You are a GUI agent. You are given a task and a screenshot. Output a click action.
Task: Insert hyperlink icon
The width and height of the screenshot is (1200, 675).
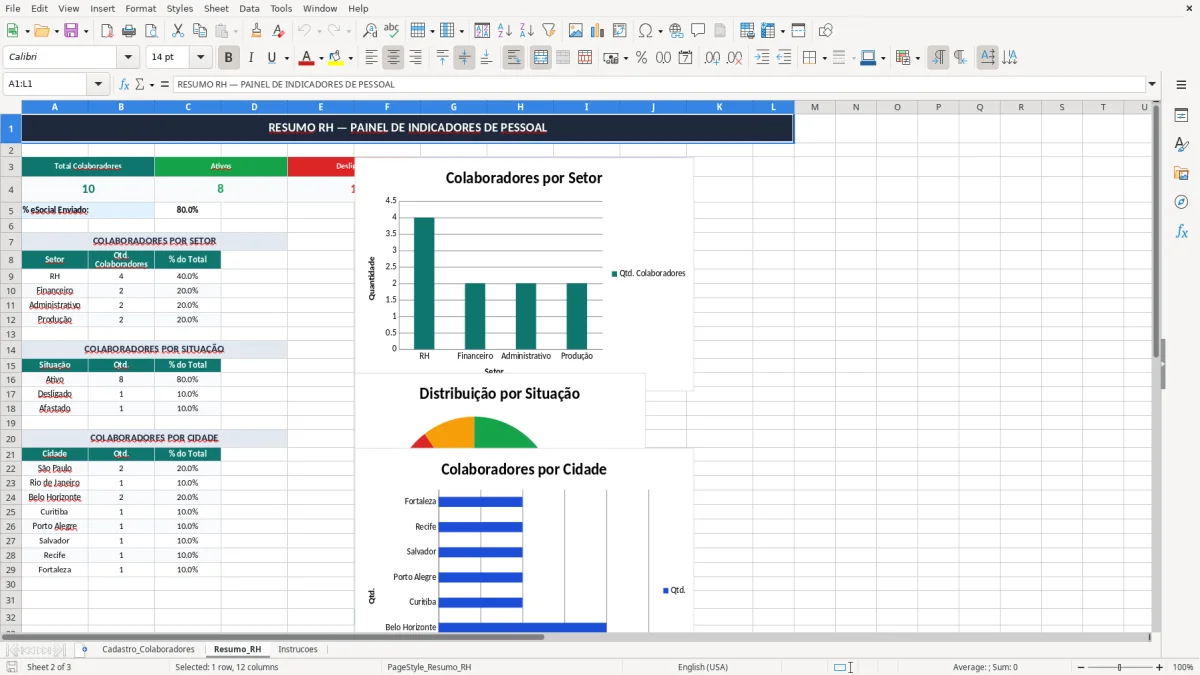click(x=676, y=31)
